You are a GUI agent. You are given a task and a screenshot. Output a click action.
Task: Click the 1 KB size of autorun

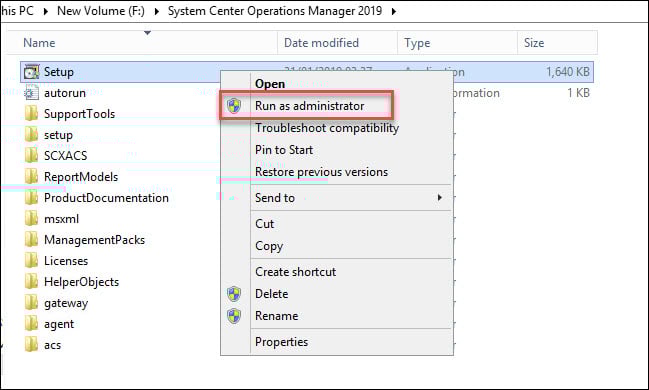point(579,93)
